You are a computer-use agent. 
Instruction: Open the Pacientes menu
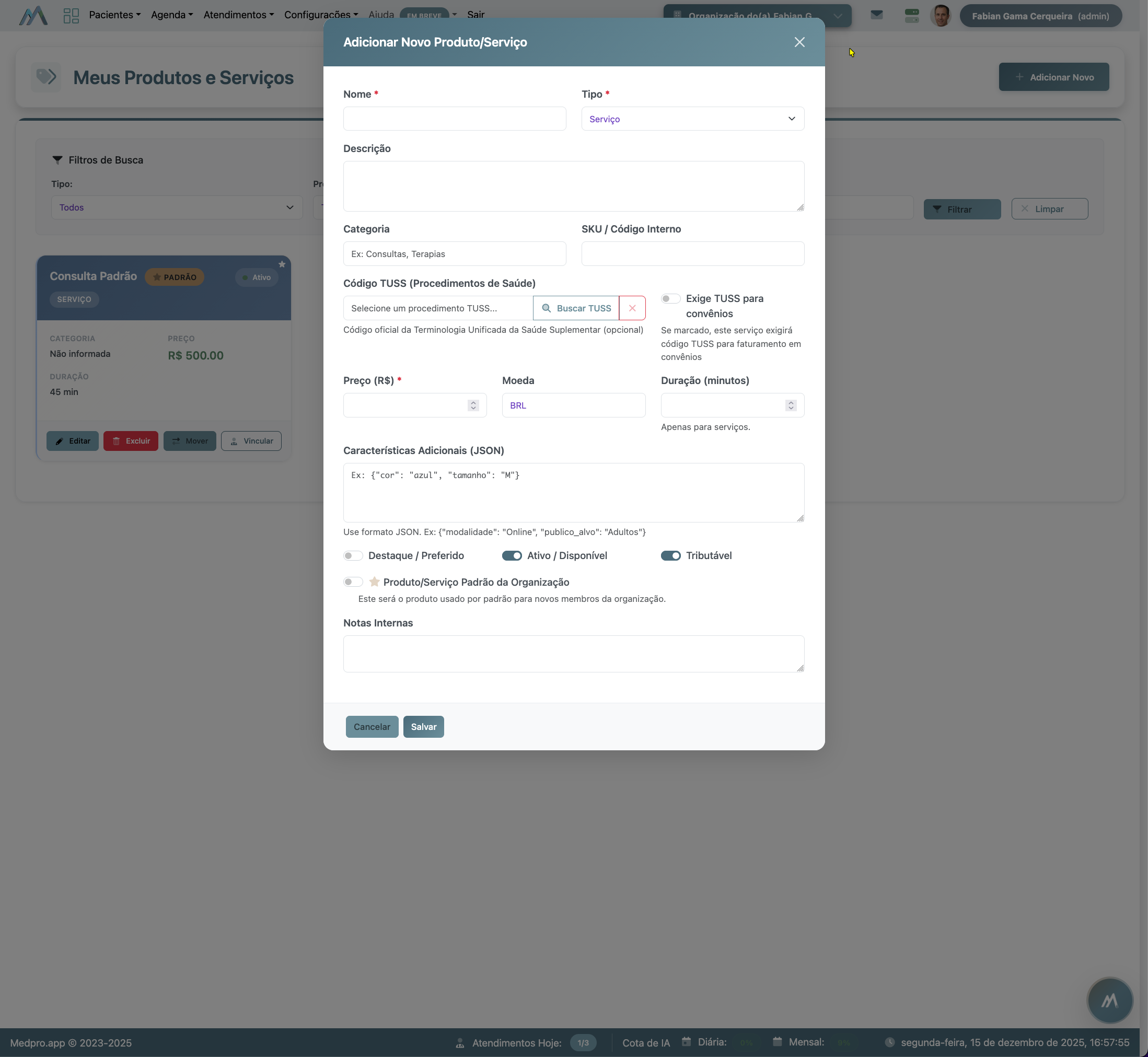(114, 15)
